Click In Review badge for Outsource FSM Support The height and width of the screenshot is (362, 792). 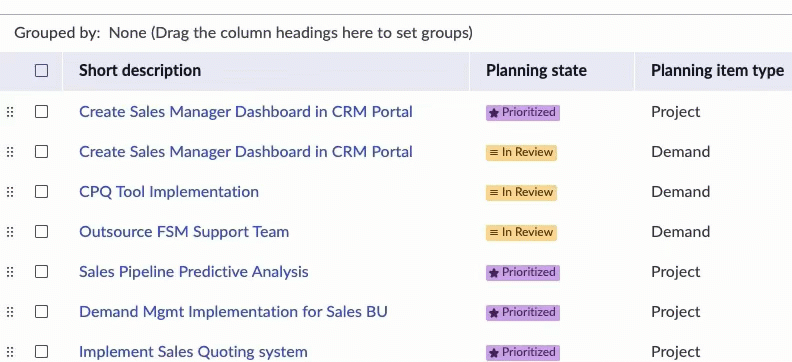tap(521, 232)
